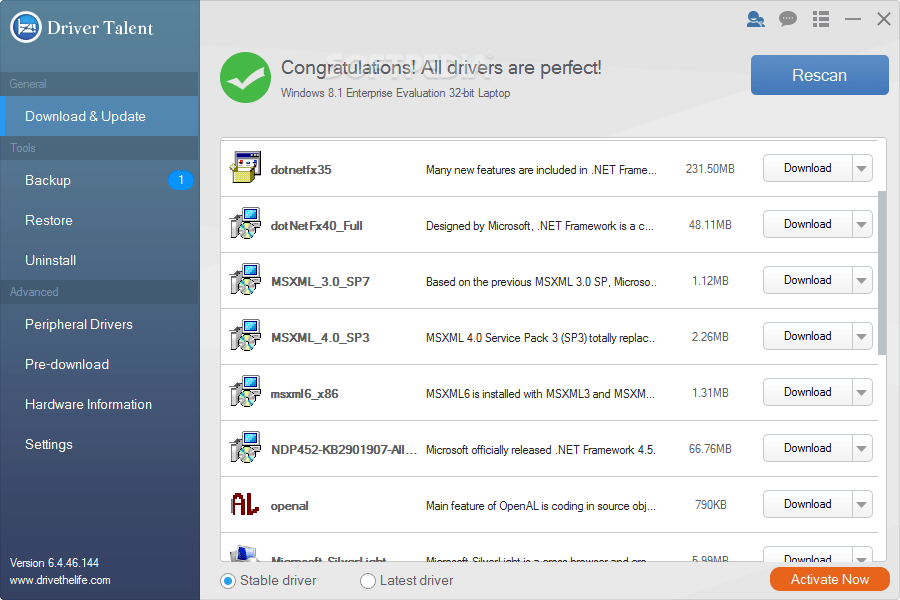Image resolution: width=900 pixels, height=600 pixels.
Task: Click the 66.76MB size value
Action: pyautogui.click(x=710, y=449)
